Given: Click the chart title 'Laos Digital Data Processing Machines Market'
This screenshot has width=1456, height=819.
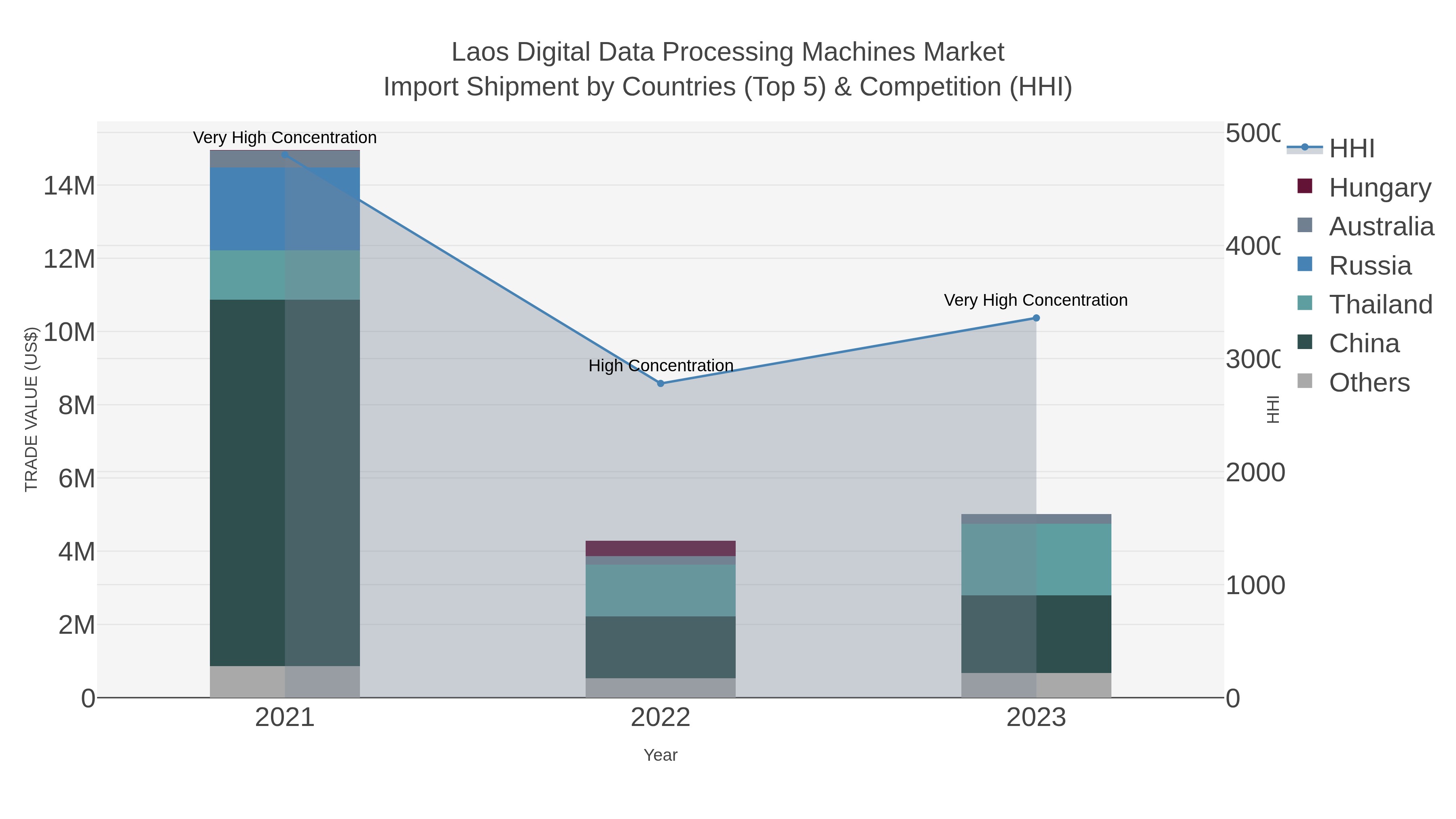Looking at the screenshot, I should point(728,52).
